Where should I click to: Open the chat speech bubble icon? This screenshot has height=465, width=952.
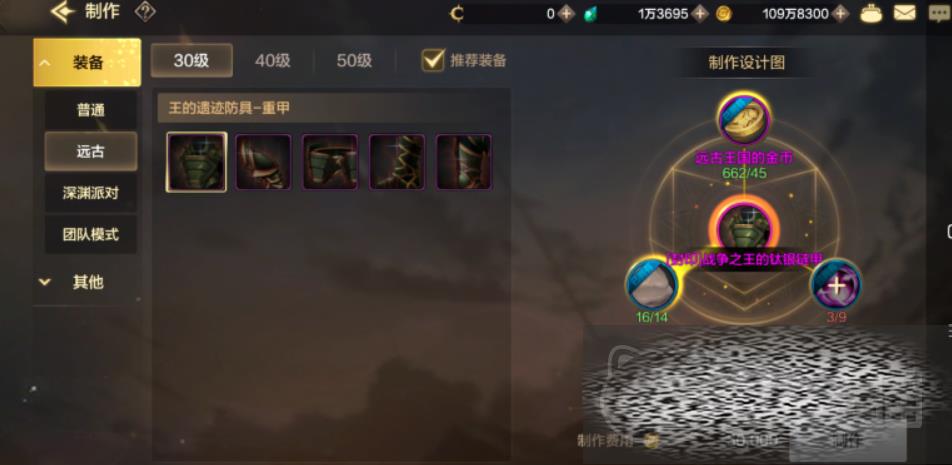[x=939, y=13]
